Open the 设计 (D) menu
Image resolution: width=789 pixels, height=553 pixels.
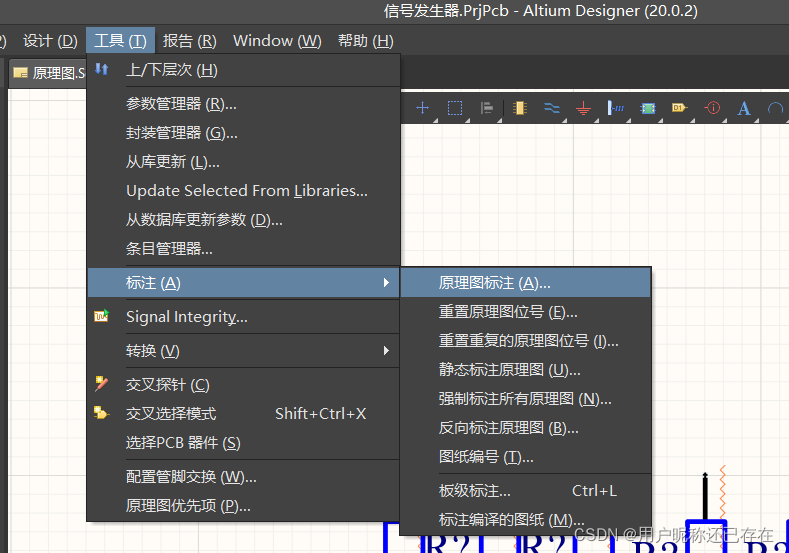click(50, 41)
